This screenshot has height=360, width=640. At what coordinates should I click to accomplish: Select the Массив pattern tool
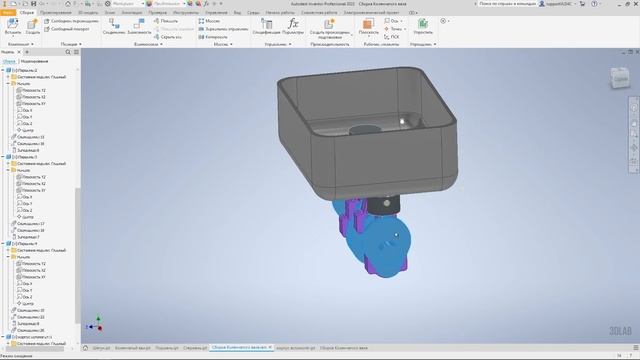click(209, 21)
